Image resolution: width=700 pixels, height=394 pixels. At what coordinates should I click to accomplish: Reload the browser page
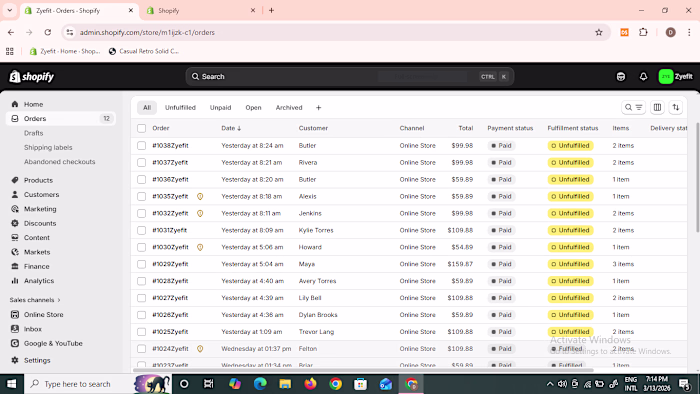point(48,33)
